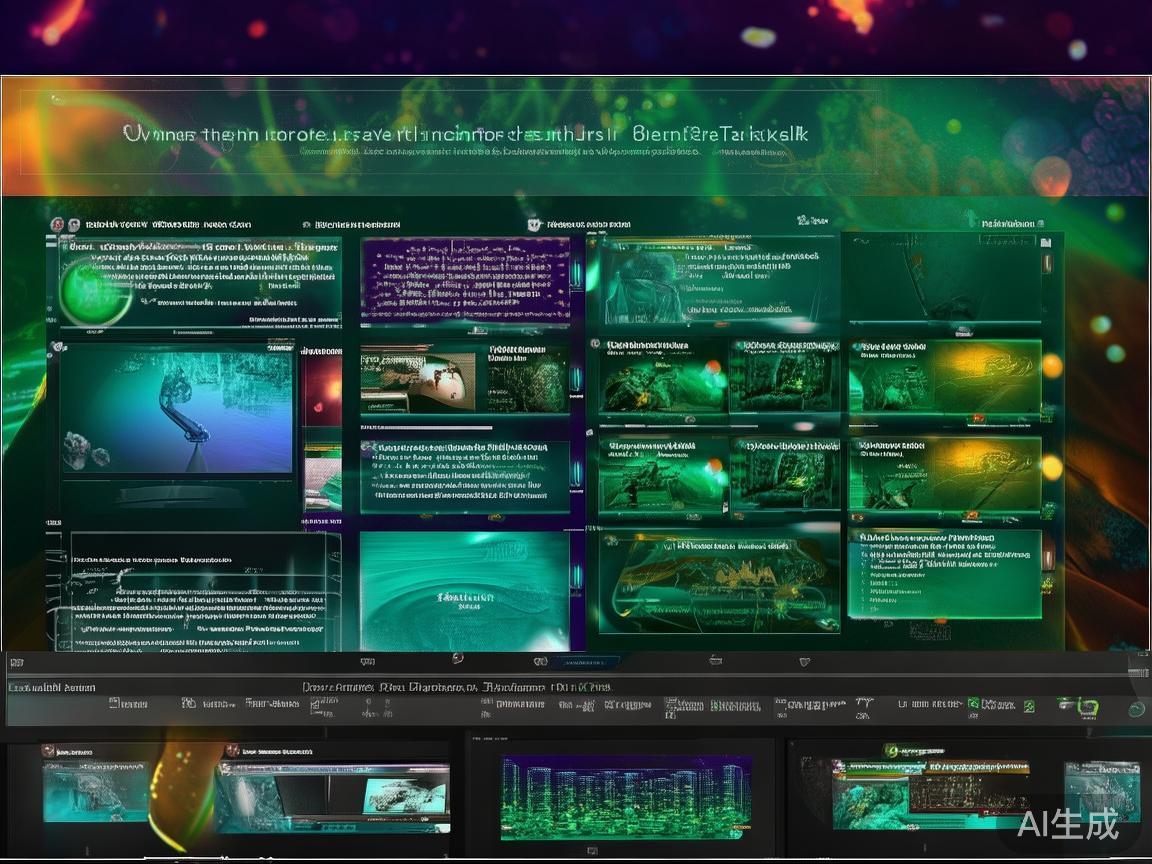Toggle the orange dot beside the upper yellow thumbnail
The width and height of the screenshot is (1152, 864).
coord(1052,366)
